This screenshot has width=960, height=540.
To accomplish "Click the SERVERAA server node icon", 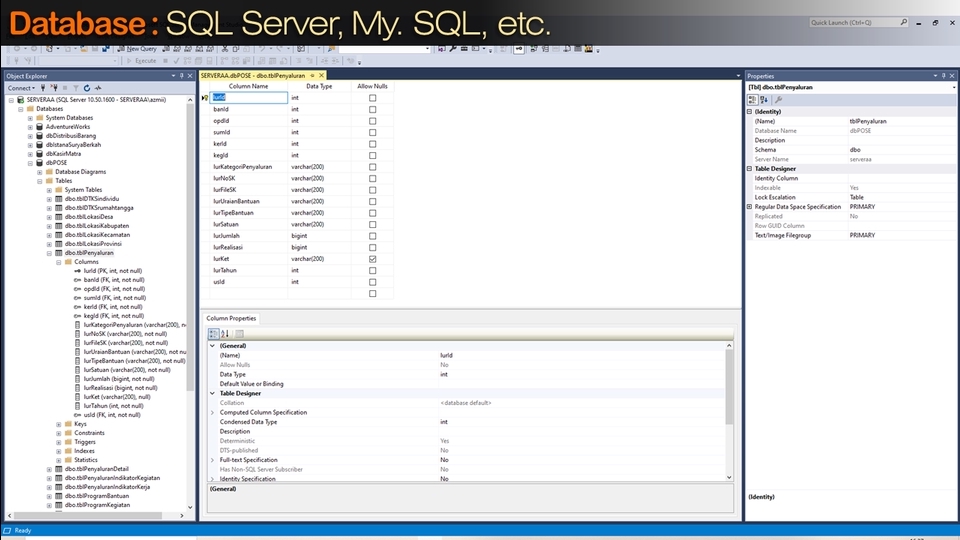I will 21,100.
